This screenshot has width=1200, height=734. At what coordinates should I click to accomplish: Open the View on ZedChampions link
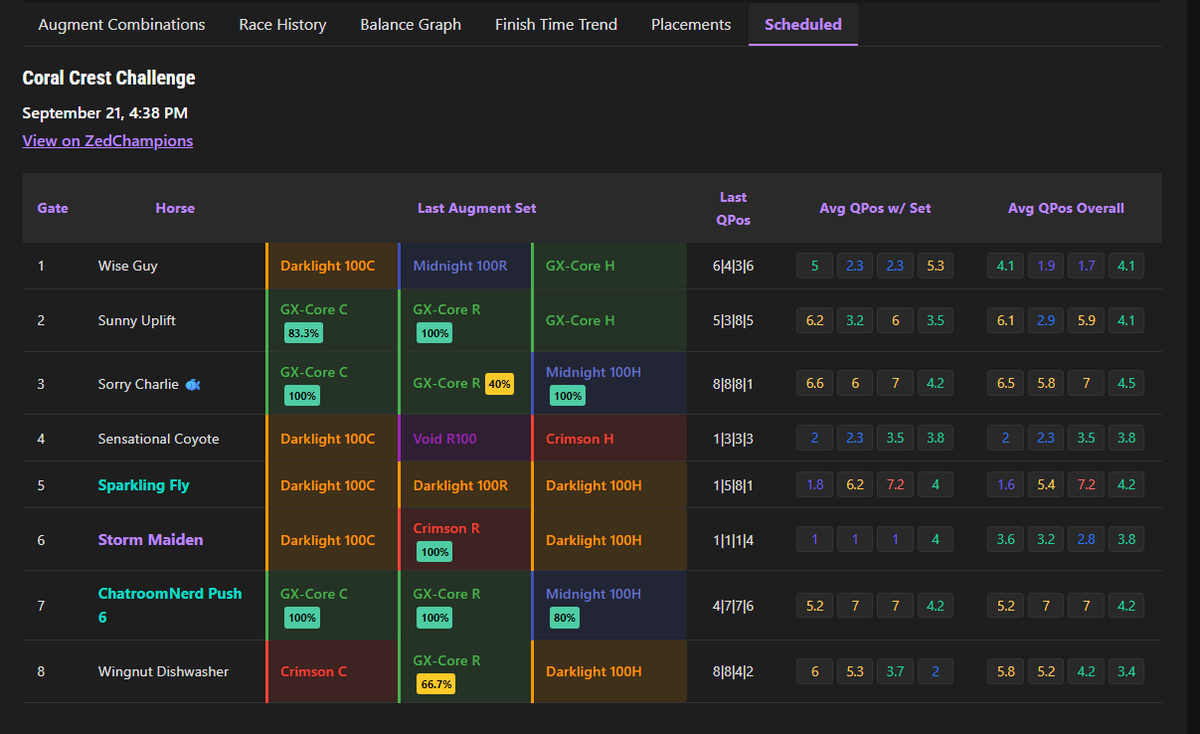[108, 141]
